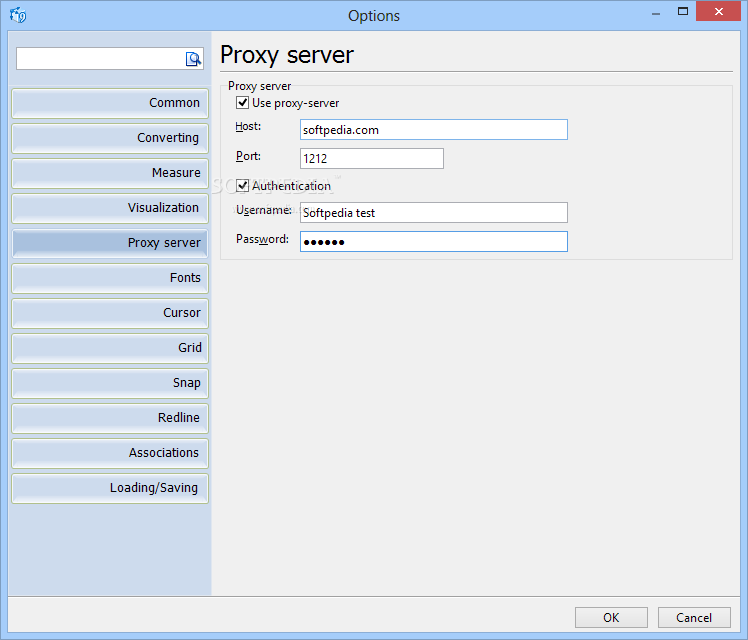748x640 pixels.
Task: Uncheck the Use proxy-server checkbox
Action: click(242, 103)
